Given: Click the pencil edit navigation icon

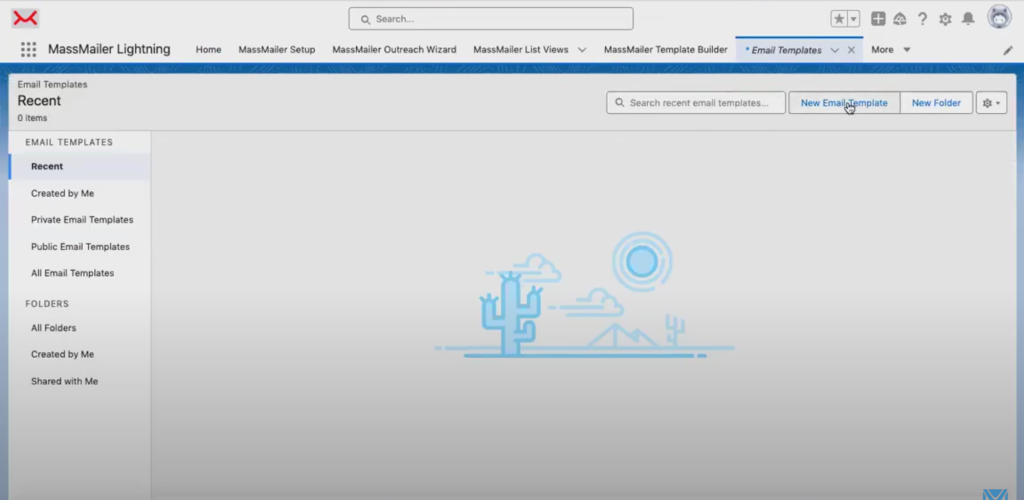Looking at the screenshot, I should (1008, 50).
